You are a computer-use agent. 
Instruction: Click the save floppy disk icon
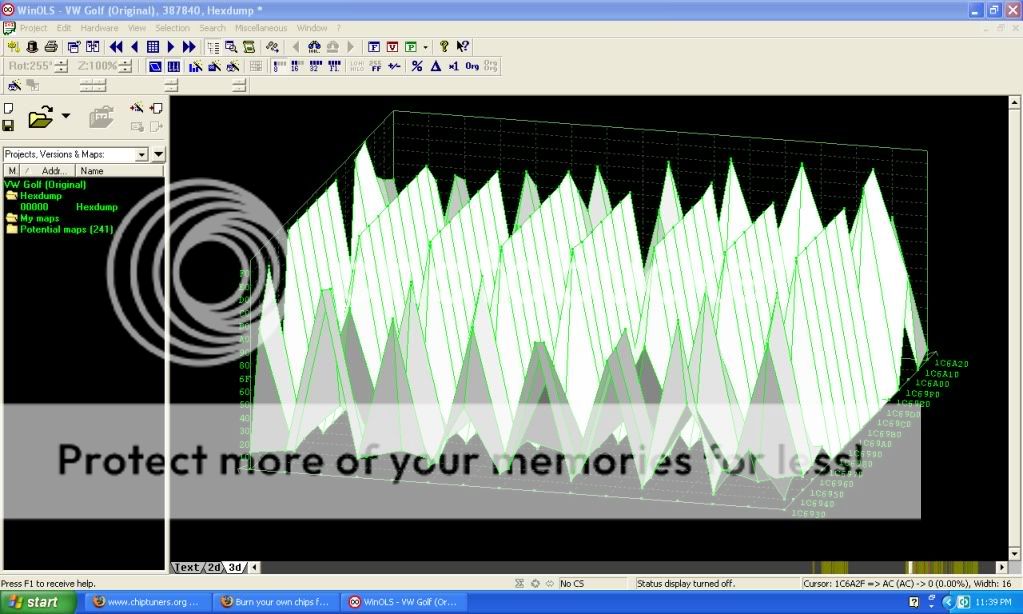pyautogui.click(x=8, y=125)
